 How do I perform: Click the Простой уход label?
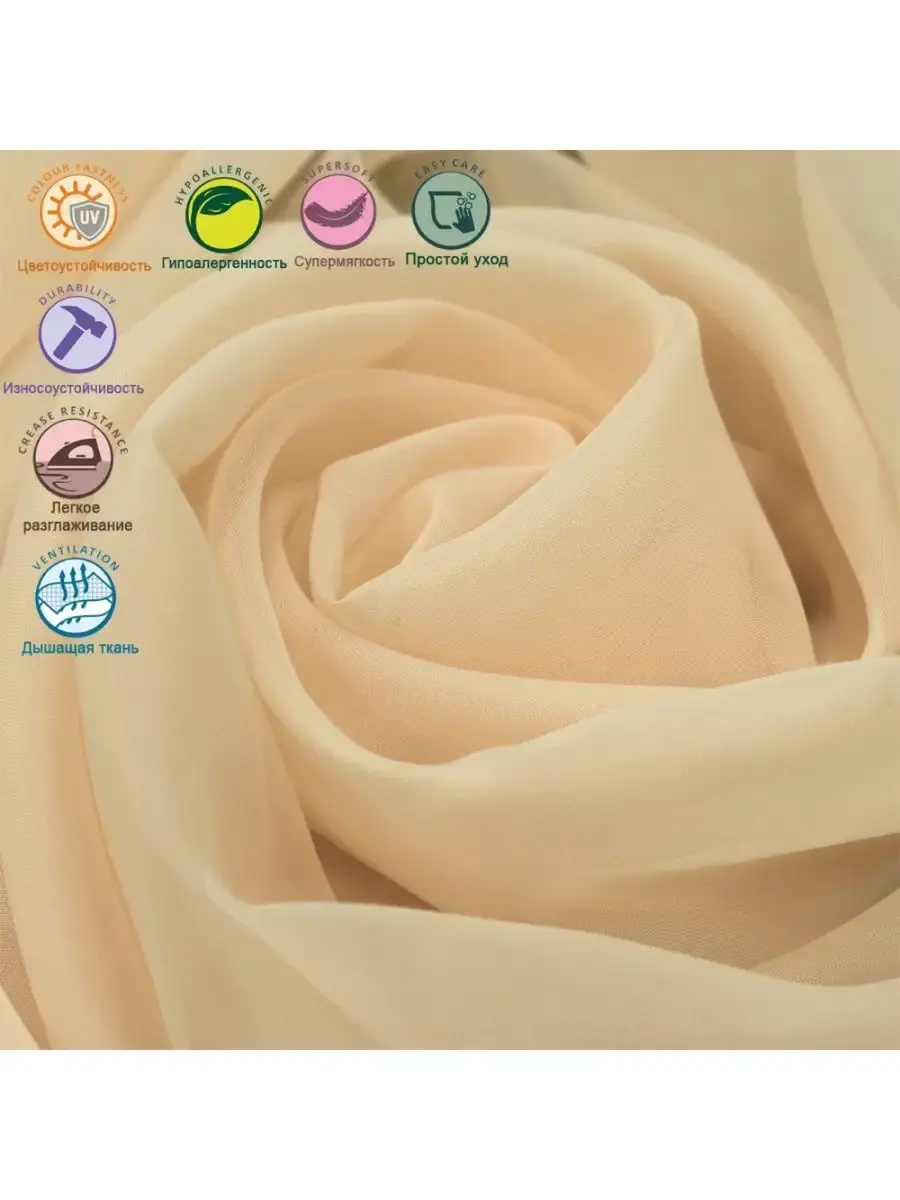point(456,259)
